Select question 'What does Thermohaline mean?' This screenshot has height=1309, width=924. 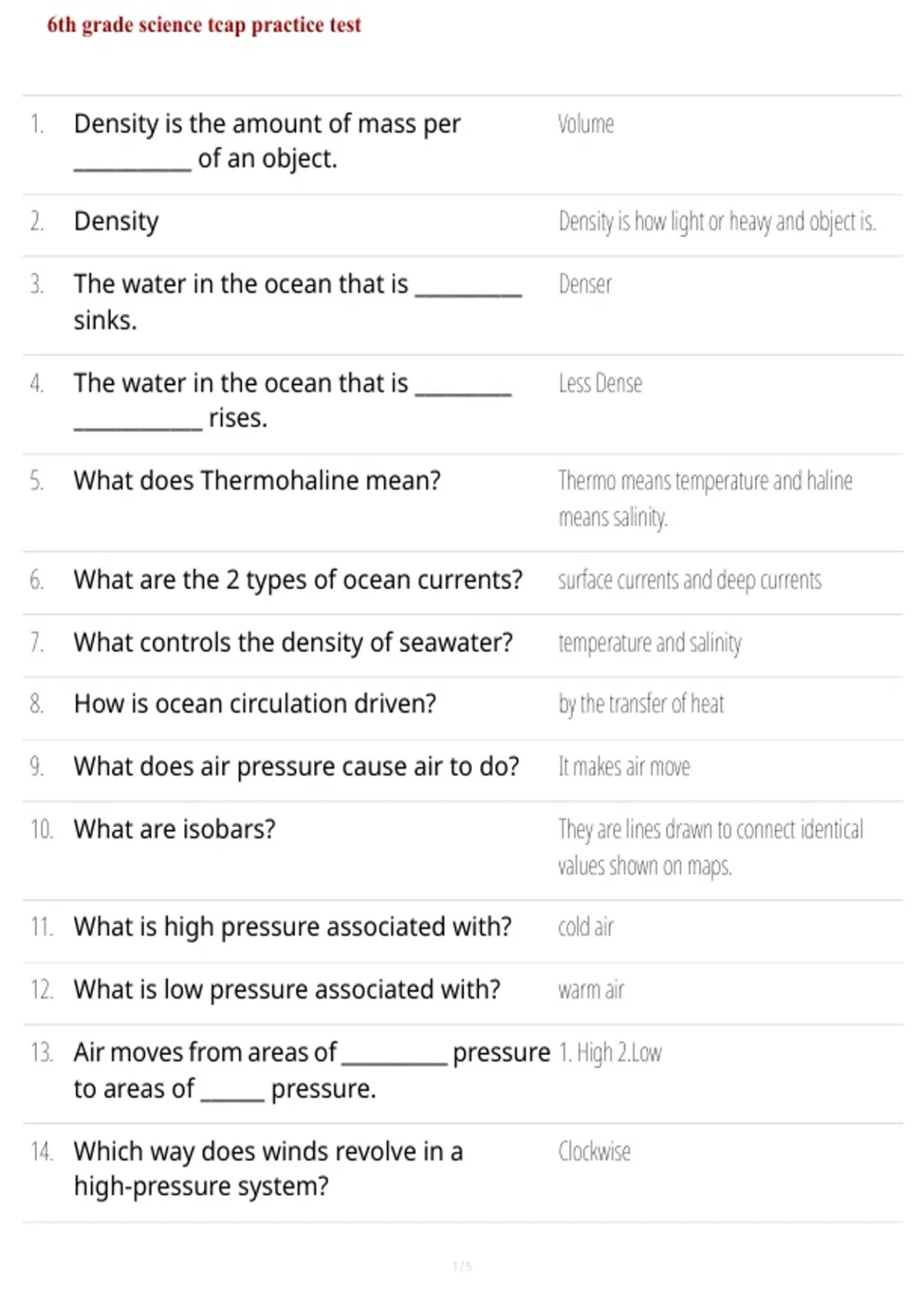pos(257,480)
